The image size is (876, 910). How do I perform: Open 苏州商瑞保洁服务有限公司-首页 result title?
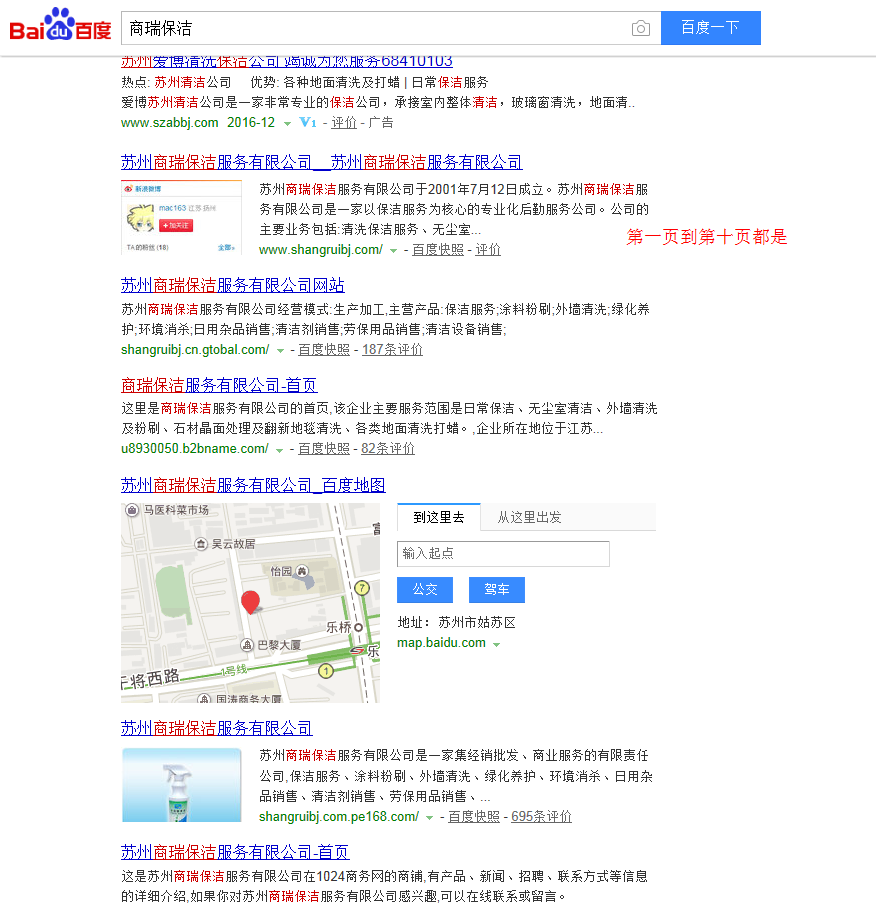coord(235,852)
